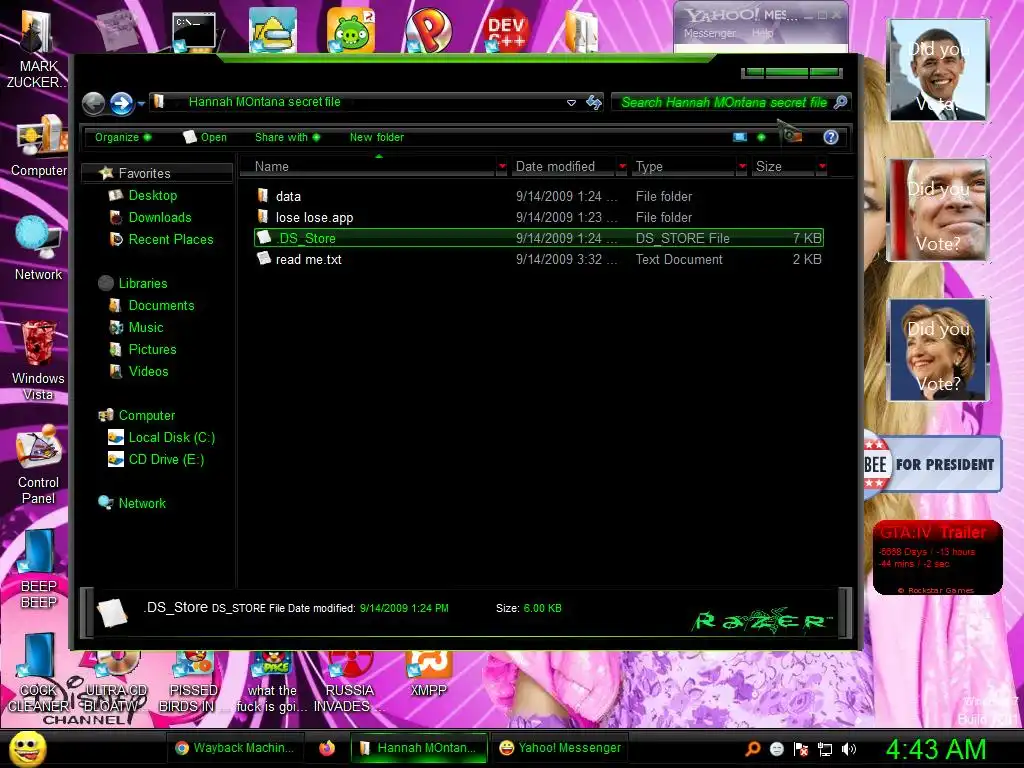
Task: Click the 4:43 AM taskbar clock
Action: (936, 749)
